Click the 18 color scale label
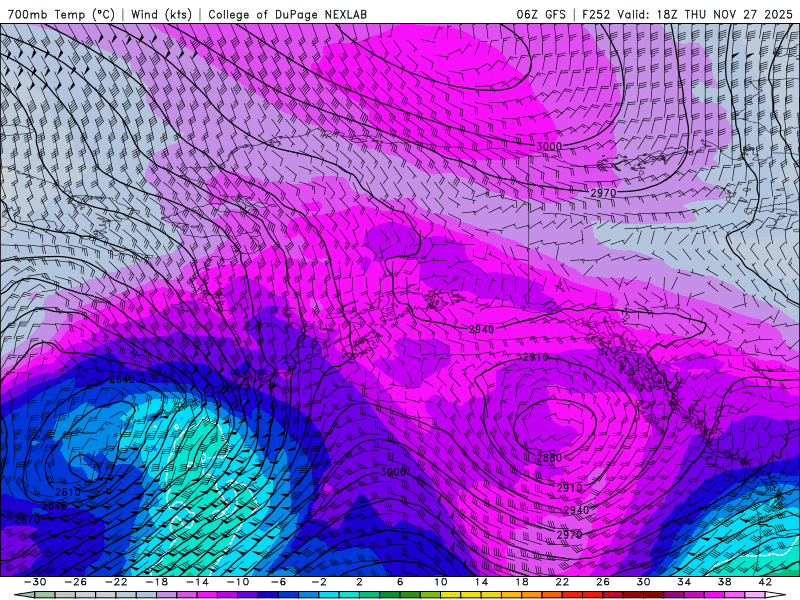The height and width of the screenshot is (600, 800). [x=521, y=582]
